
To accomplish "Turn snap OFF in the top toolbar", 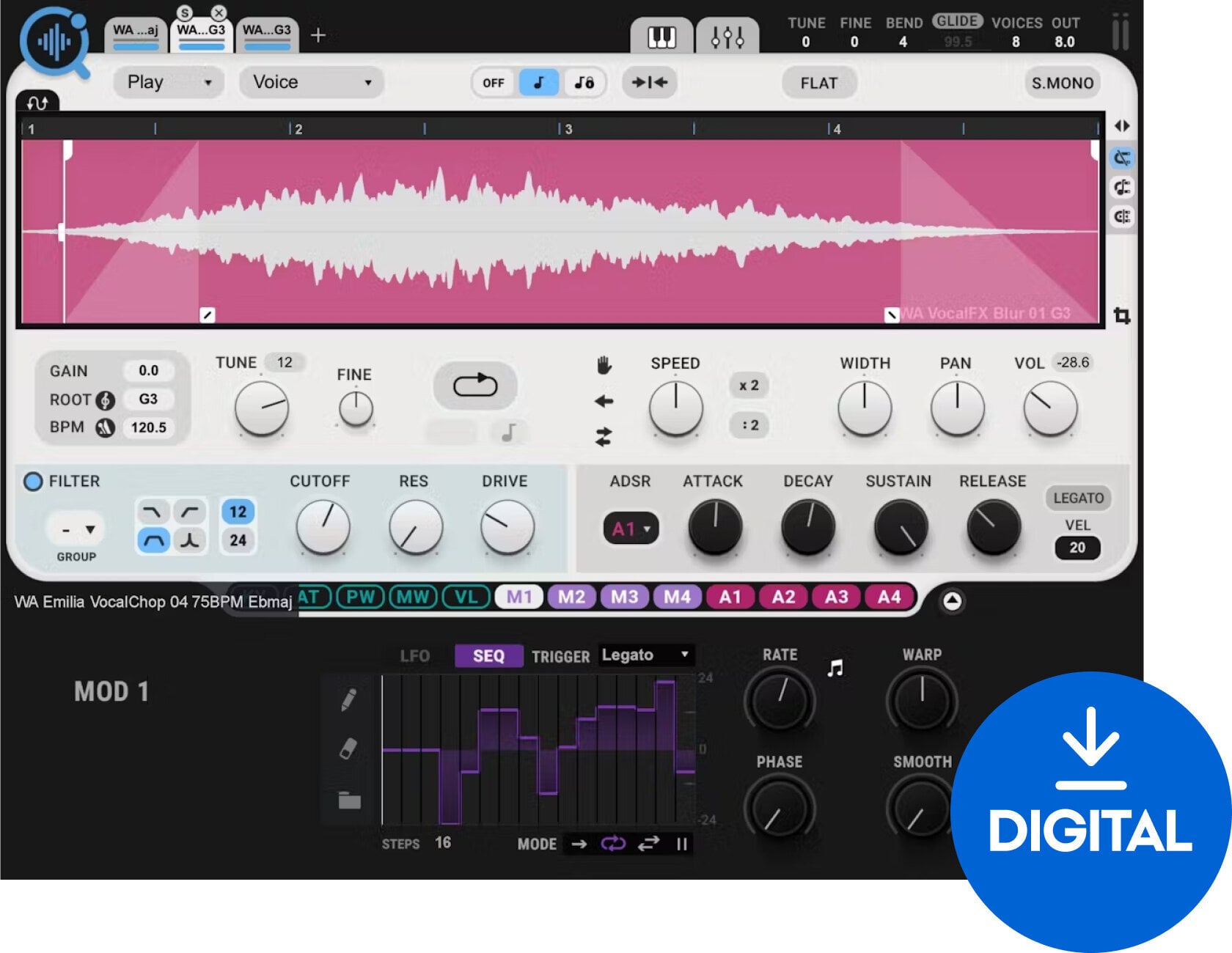I will coord(494,83).
